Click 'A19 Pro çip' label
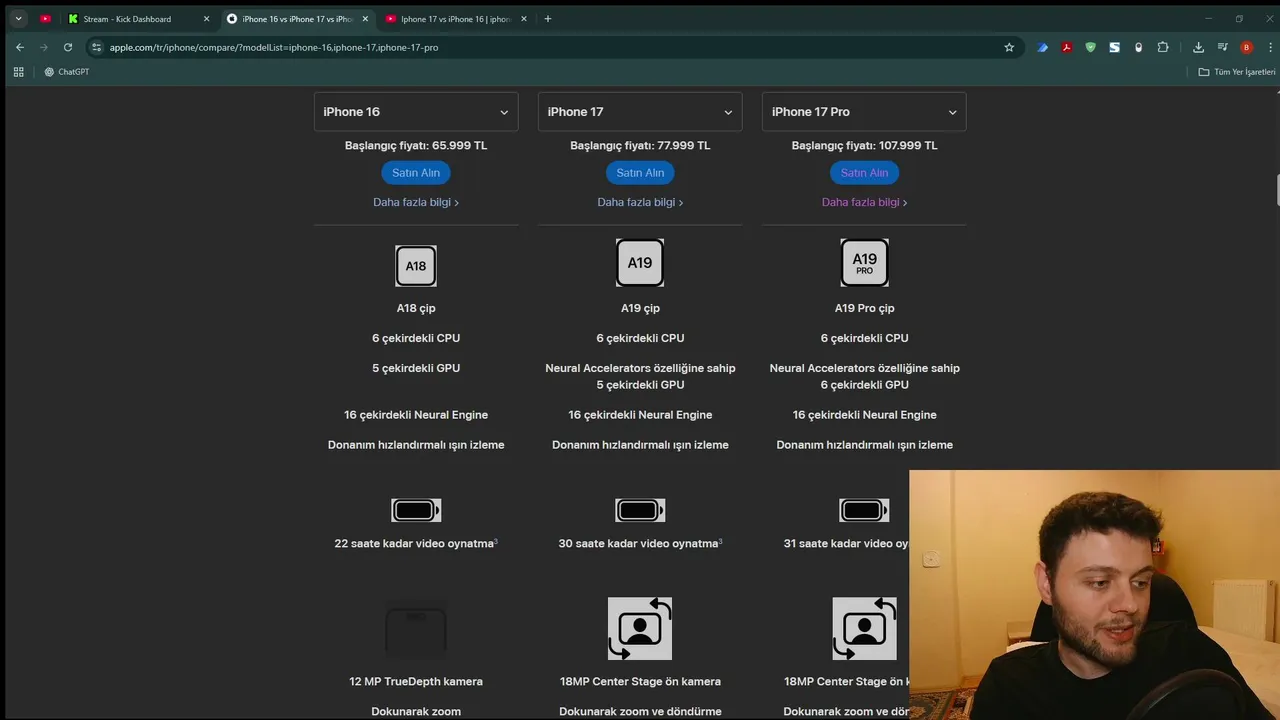Screen dimensions: 1280x720 tap(864, 308)
